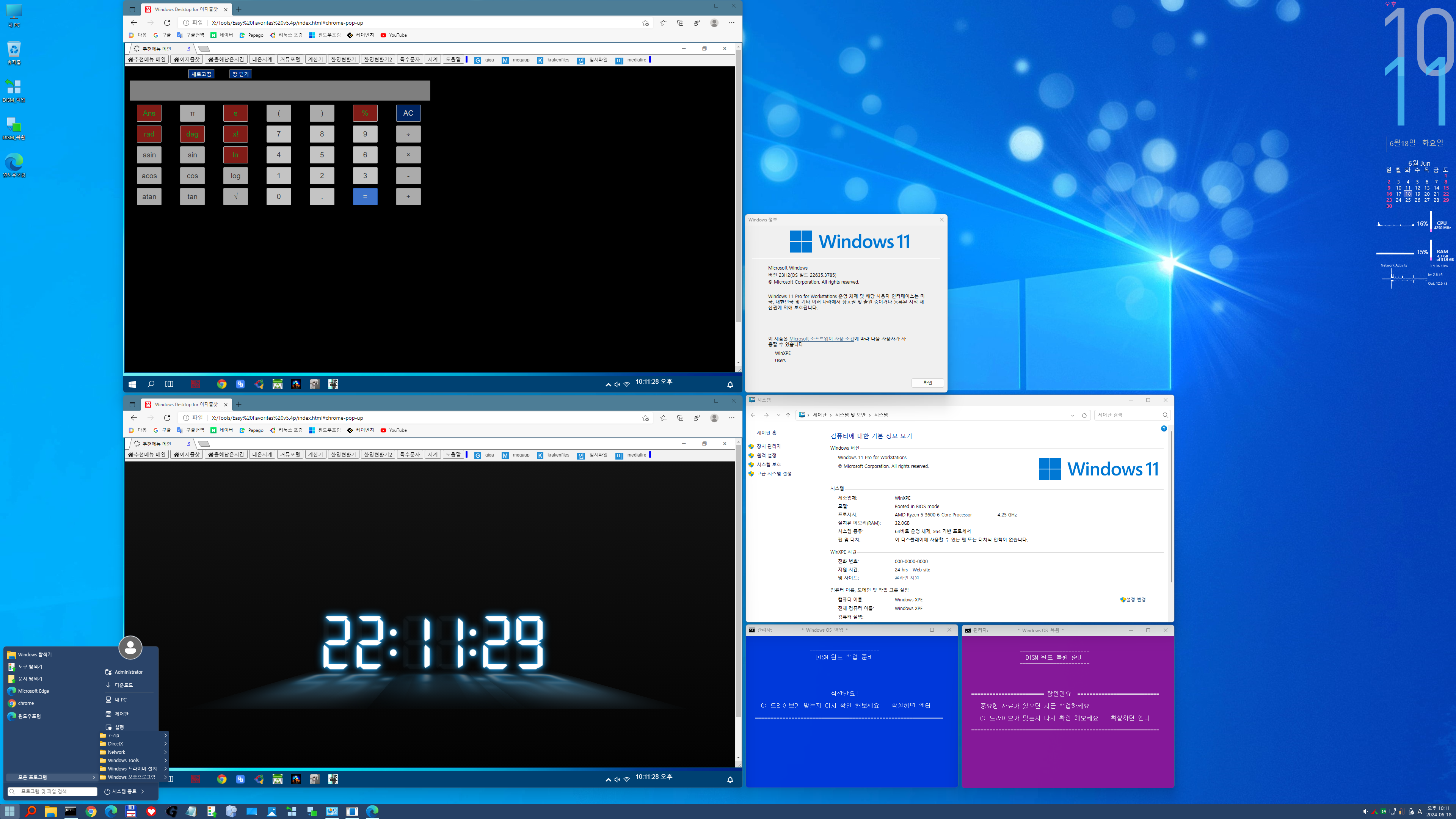Open 시계 tab in bottom browser page menu
This screenshot has width=1456, height=819.
pos(433,455)
